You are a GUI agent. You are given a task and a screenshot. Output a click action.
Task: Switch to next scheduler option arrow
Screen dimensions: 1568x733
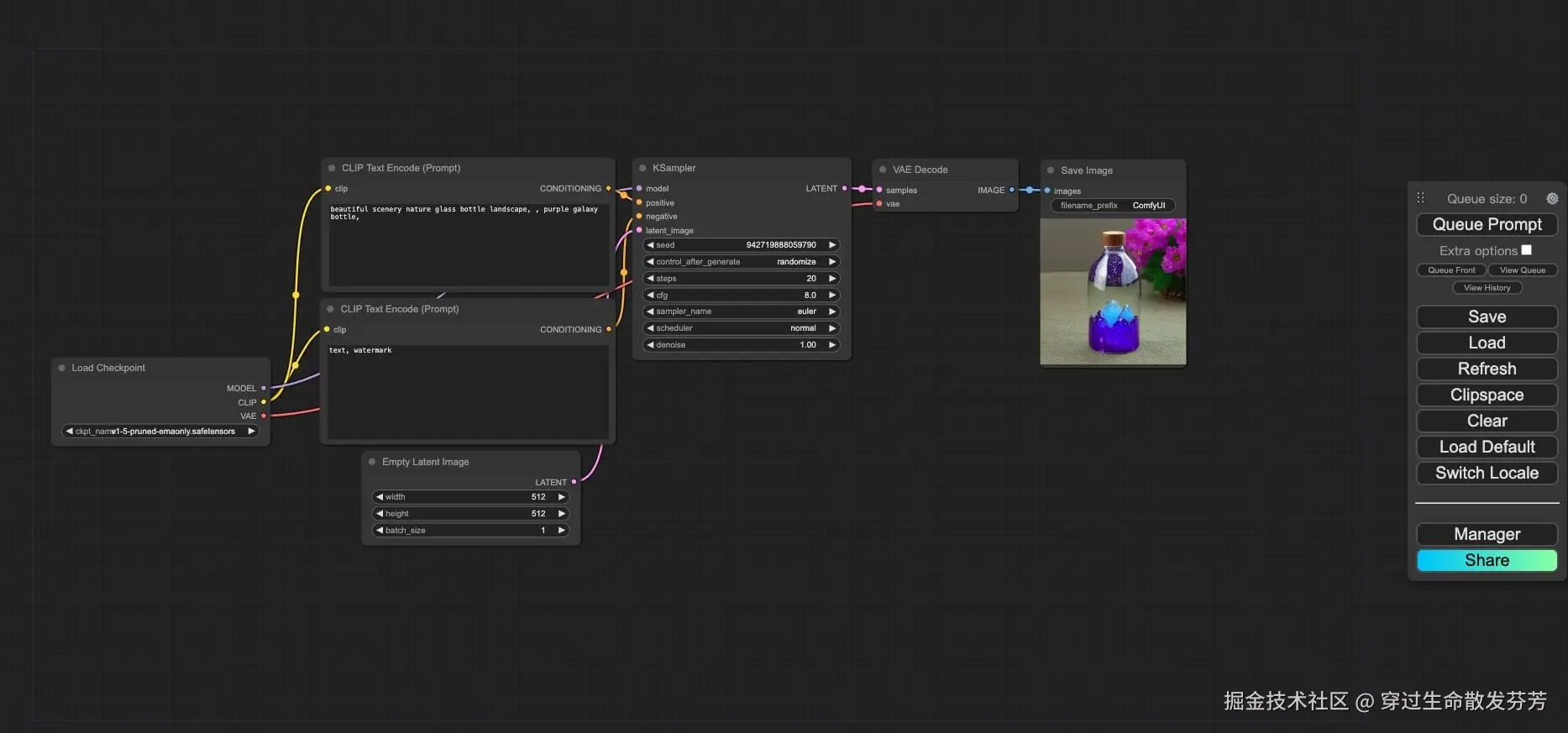[x=832, y=328]
